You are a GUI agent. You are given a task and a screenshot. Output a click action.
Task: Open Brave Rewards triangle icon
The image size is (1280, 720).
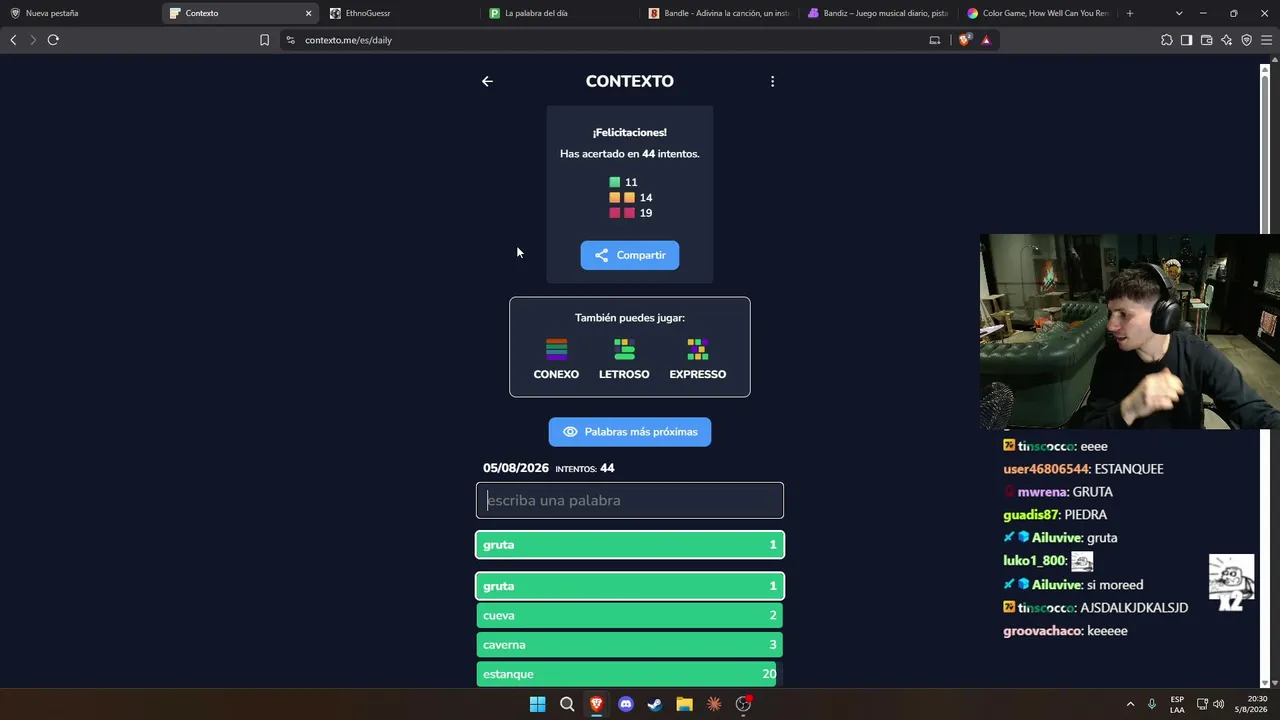click(986, 40)
